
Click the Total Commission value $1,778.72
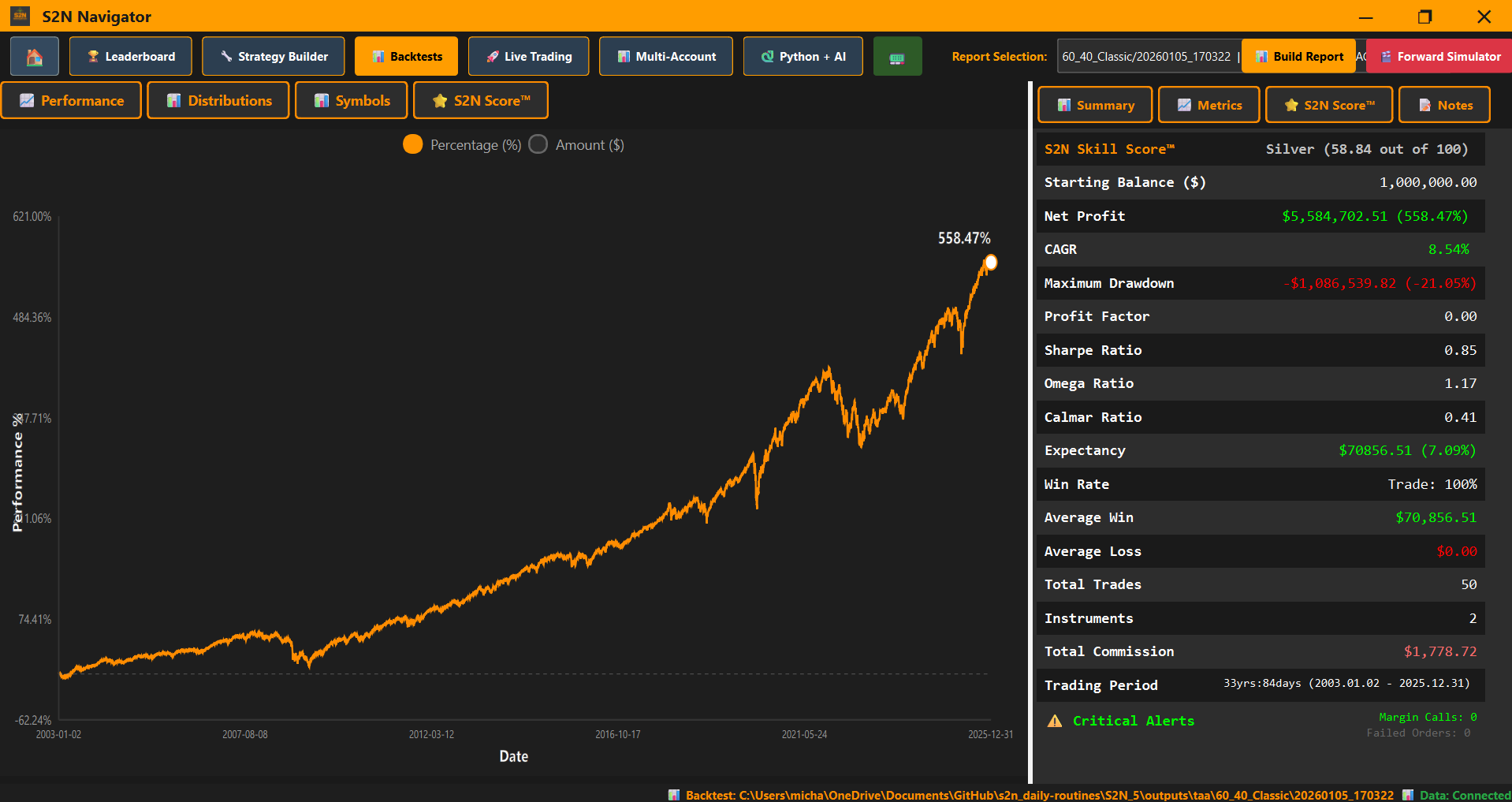(1440, 651)
